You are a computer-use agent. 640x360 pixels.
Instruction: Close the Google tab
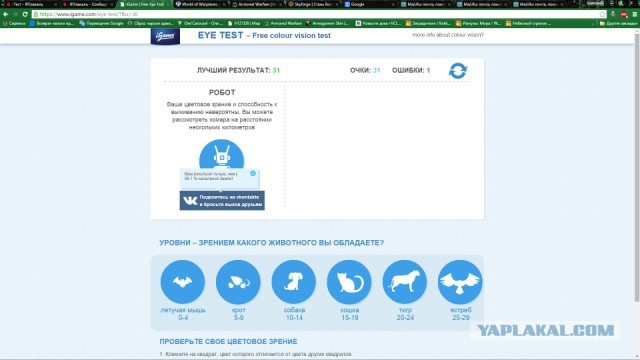(393, 4)
